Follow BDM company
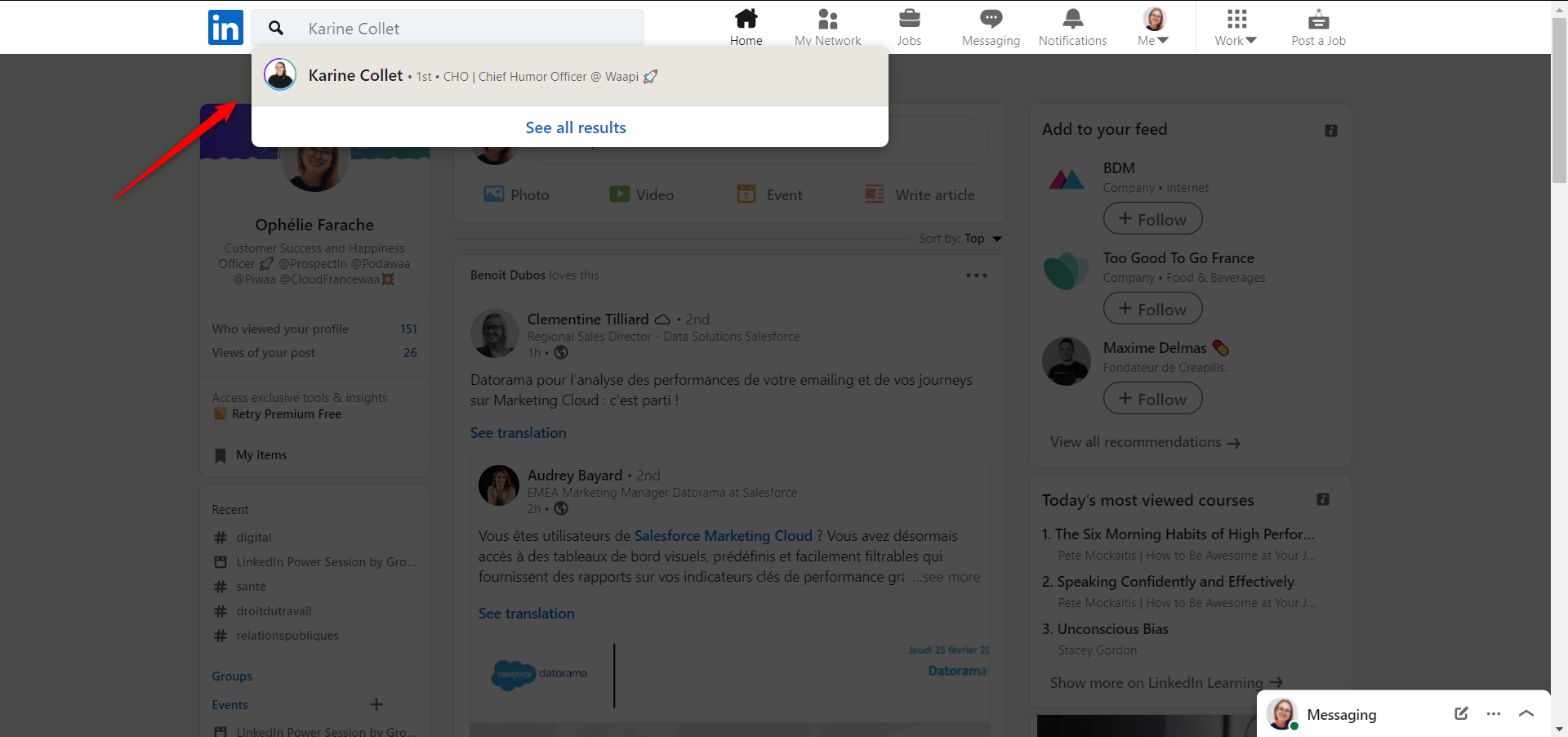This screenshot has width=1568, height=737. 1152,219
